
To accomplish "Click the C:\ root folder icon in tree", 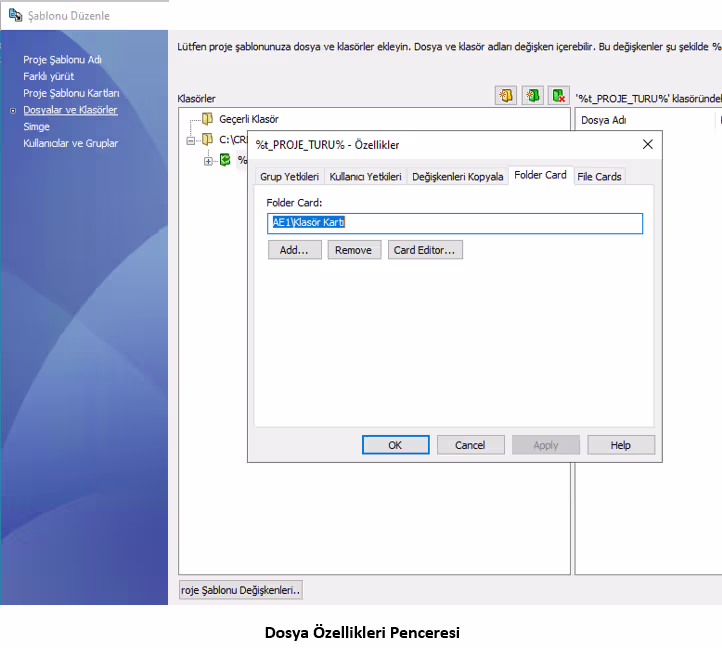I will click(x=208, y=139).
